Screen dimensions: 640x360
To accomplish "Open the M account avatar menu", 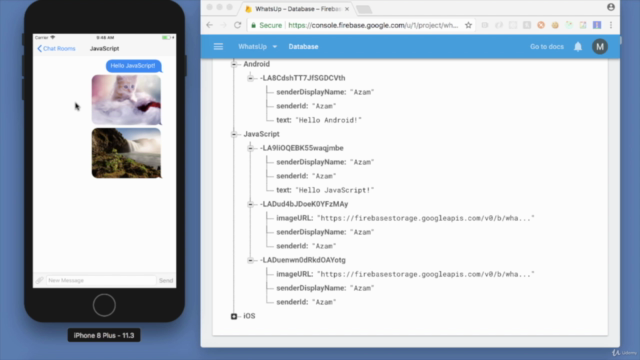I will click(x=600, y=47).
